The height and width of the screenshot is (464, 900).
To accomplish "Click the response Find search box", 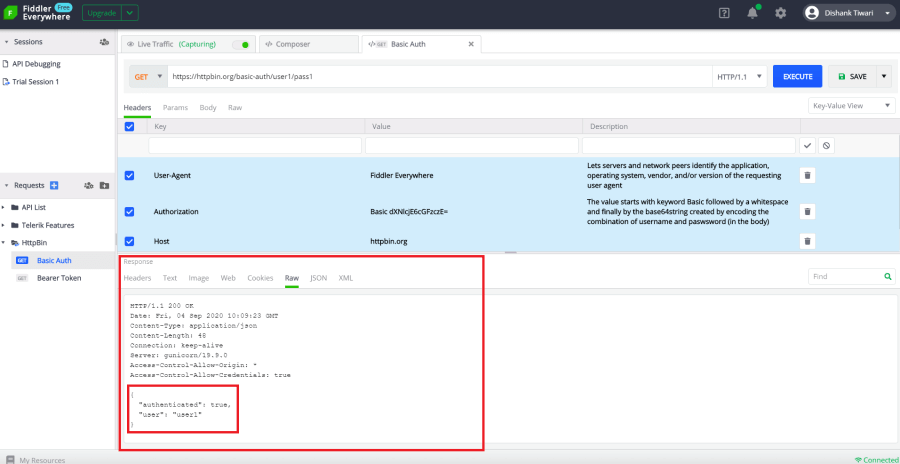I will point(846,277).
